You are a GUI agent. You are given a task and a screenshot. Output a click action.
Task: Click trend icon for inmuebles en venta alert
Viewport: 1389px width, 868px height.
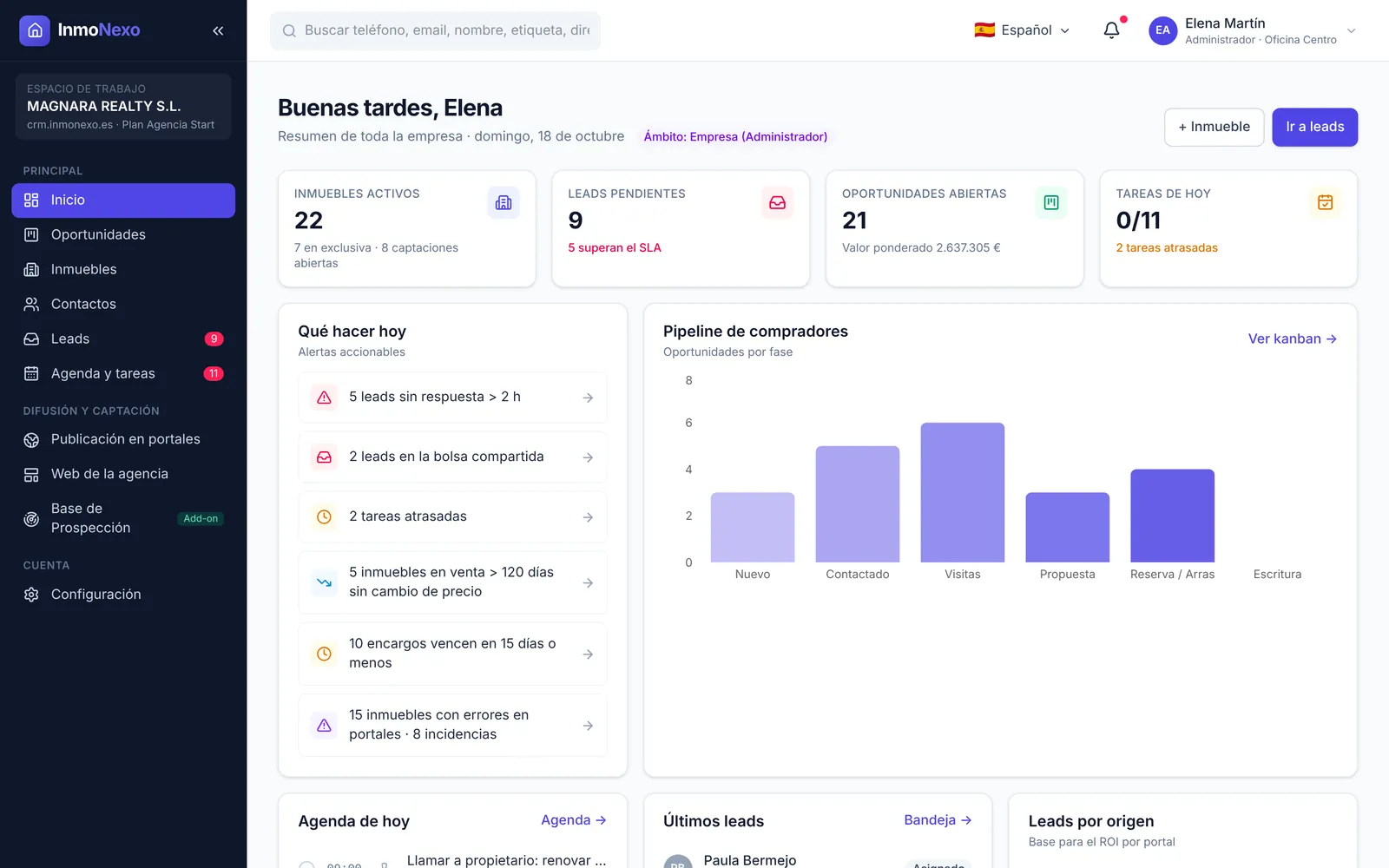click(x=324, y=582)
